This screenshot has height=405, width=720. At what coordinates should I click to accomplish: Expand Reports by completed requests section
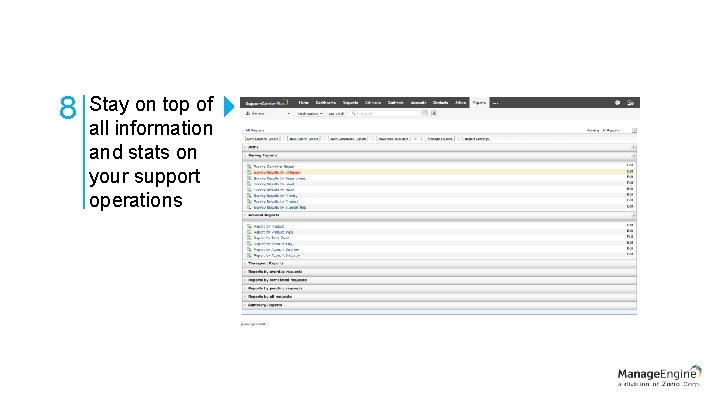(439, 280)
